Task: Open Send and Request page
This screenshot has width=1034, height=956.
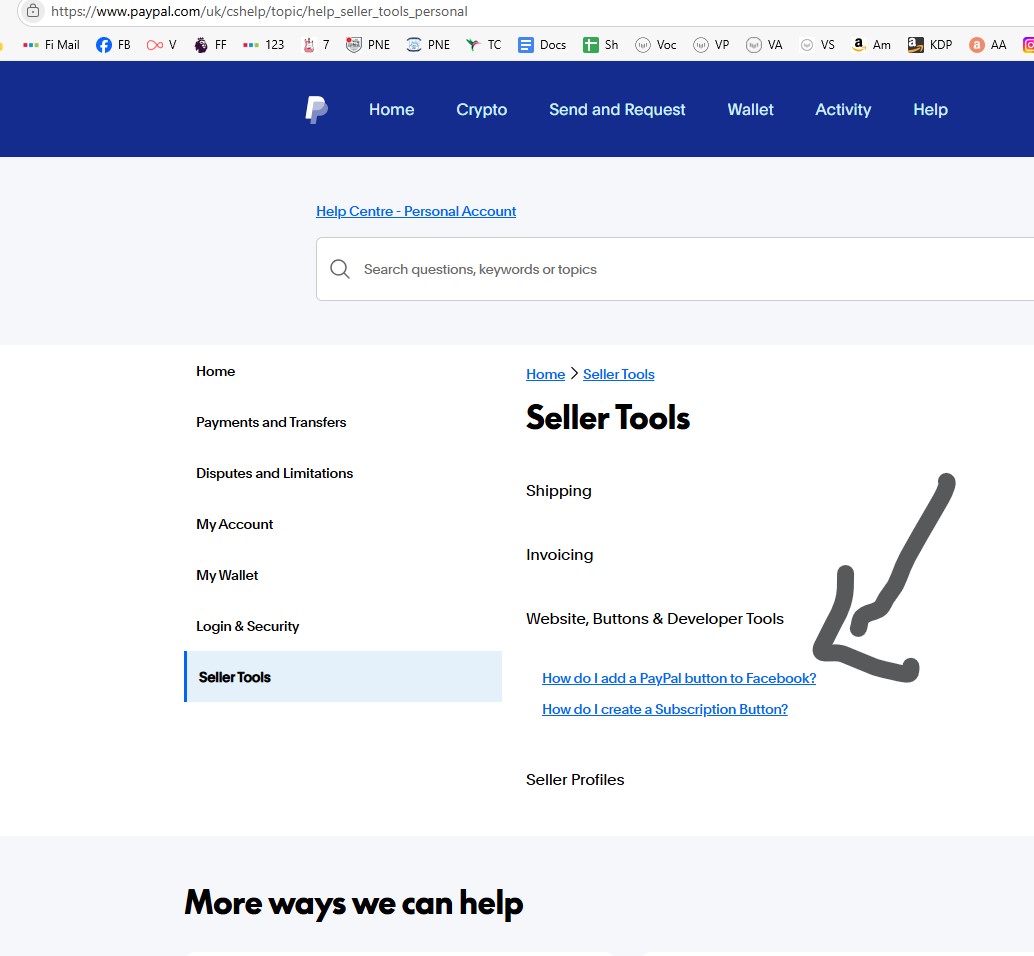Action: [617, 109]
